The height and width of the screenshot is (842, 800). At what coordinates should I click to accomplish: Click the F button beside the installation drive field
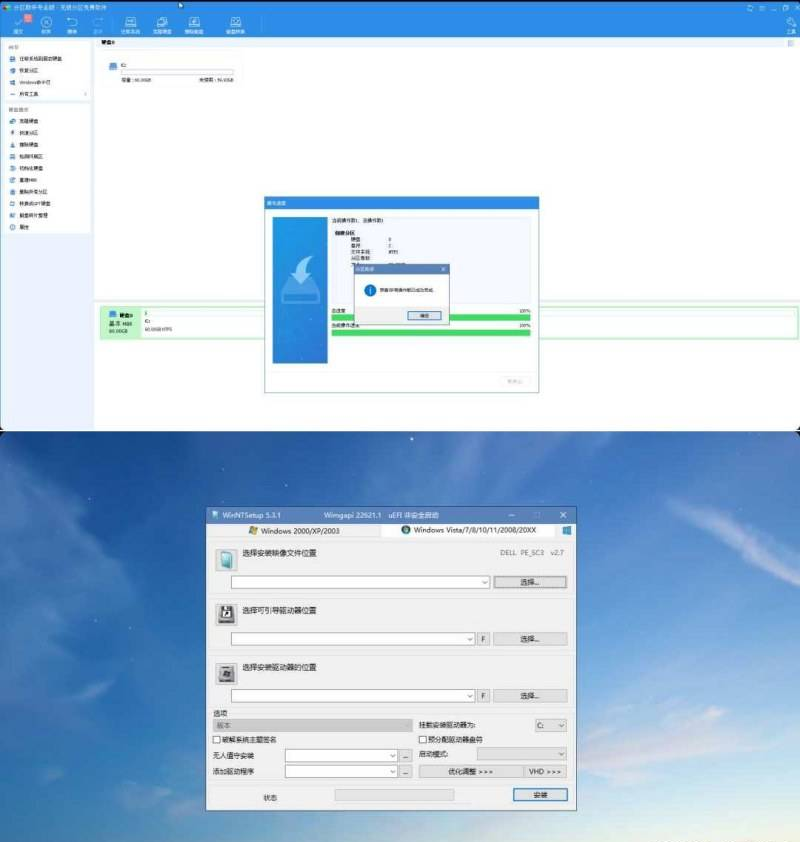[x=483, y=696]
